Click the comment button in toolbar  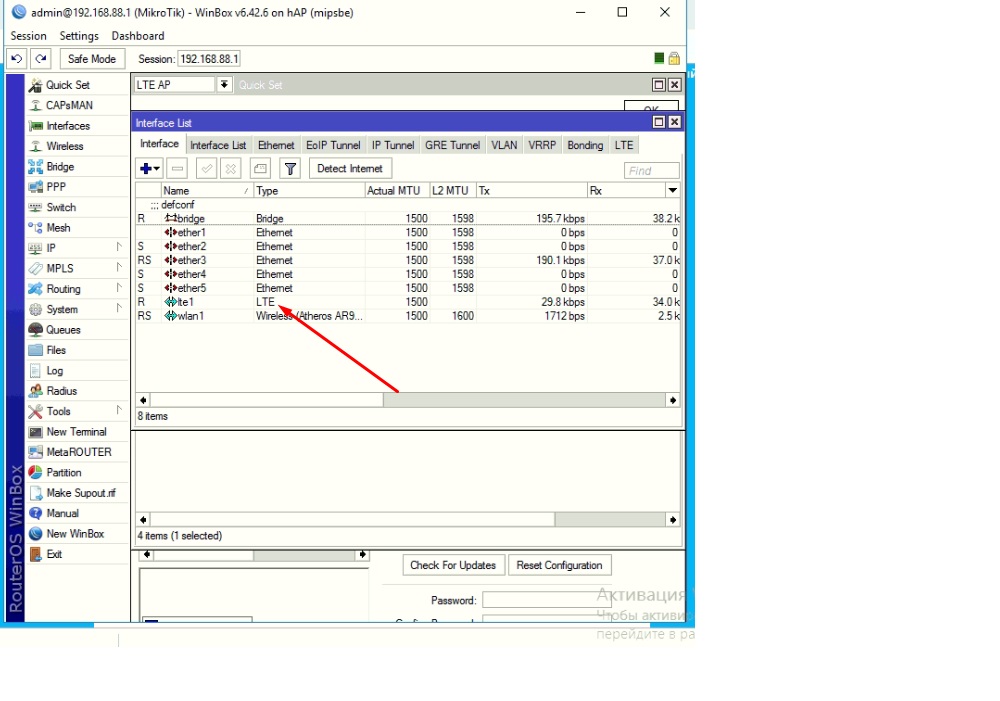pyautogui.click(x=260, y=168)
